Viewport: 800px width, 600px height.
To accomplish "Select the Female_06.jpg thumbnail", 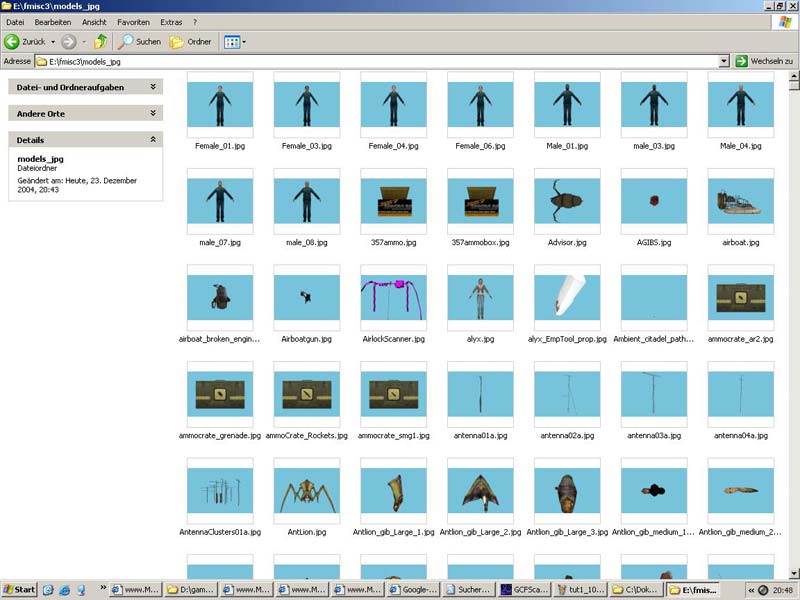I will (x=480, y=105).
